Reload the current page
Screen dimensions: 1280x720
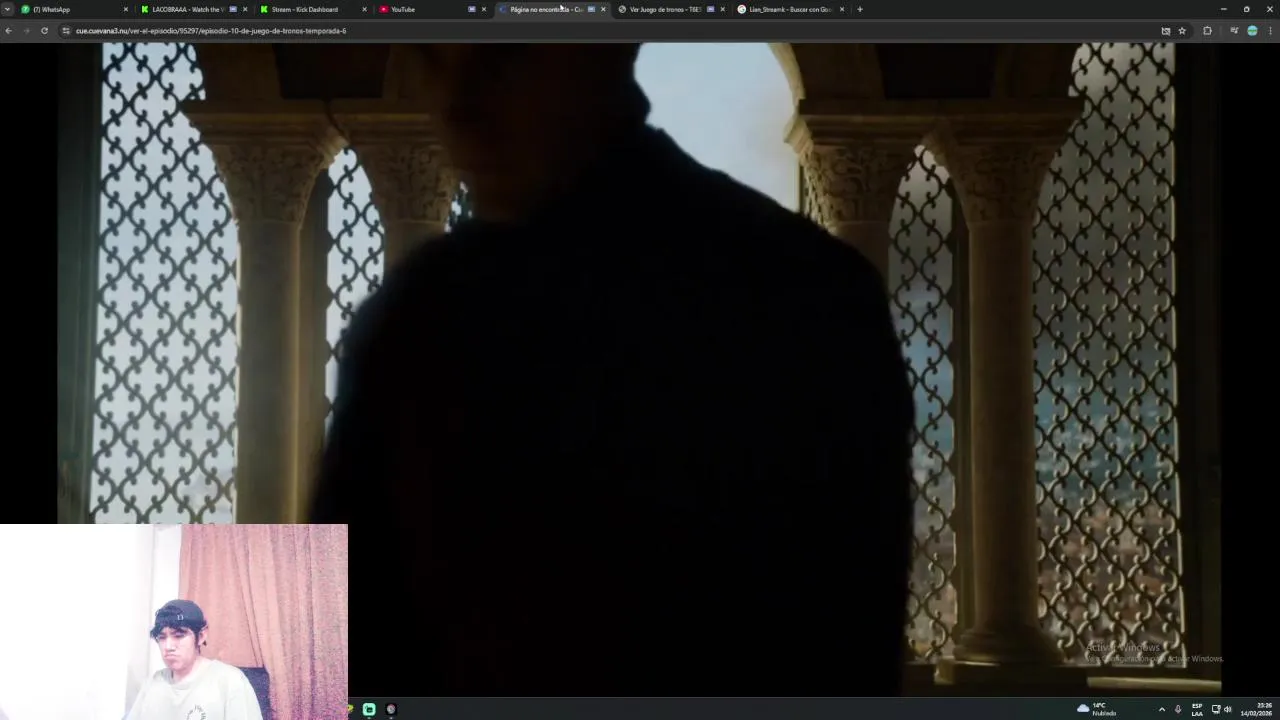(x=44, y=31)
